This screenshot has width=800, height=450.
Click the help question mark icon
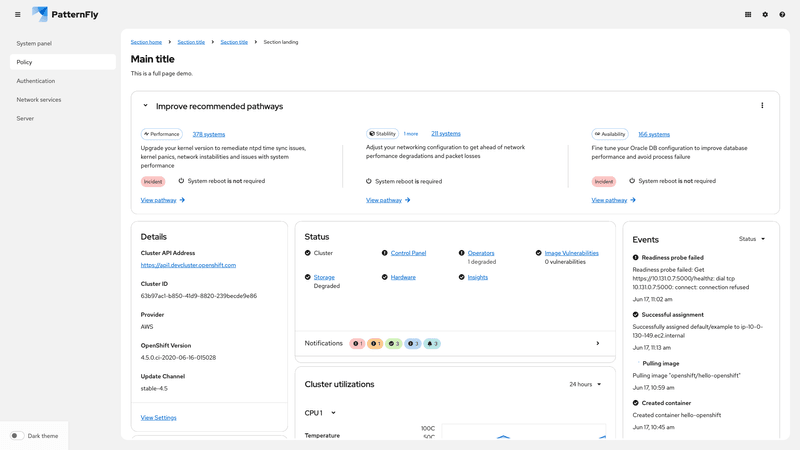[782, 15]
